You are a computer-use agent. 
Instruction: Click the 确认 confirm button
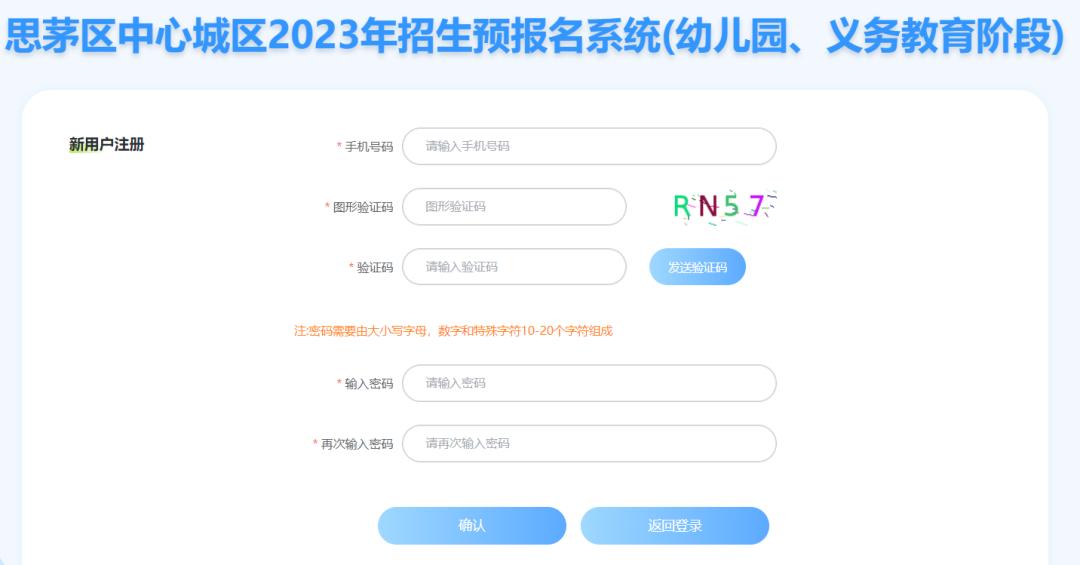click(x=472, y=526)
